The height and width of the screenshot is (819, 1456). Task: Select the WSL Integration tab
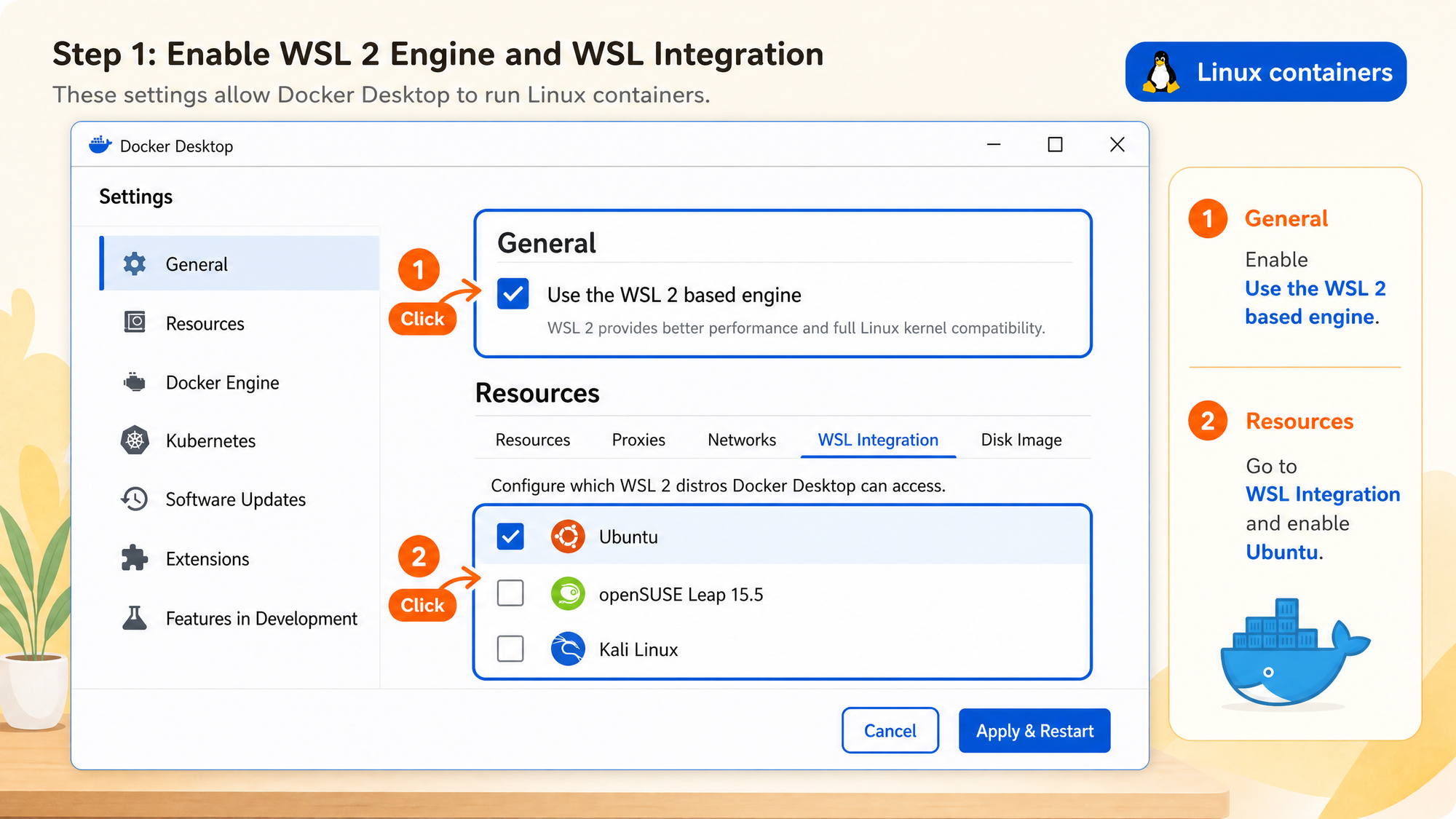pyautogui.click(x=878, y=440)
